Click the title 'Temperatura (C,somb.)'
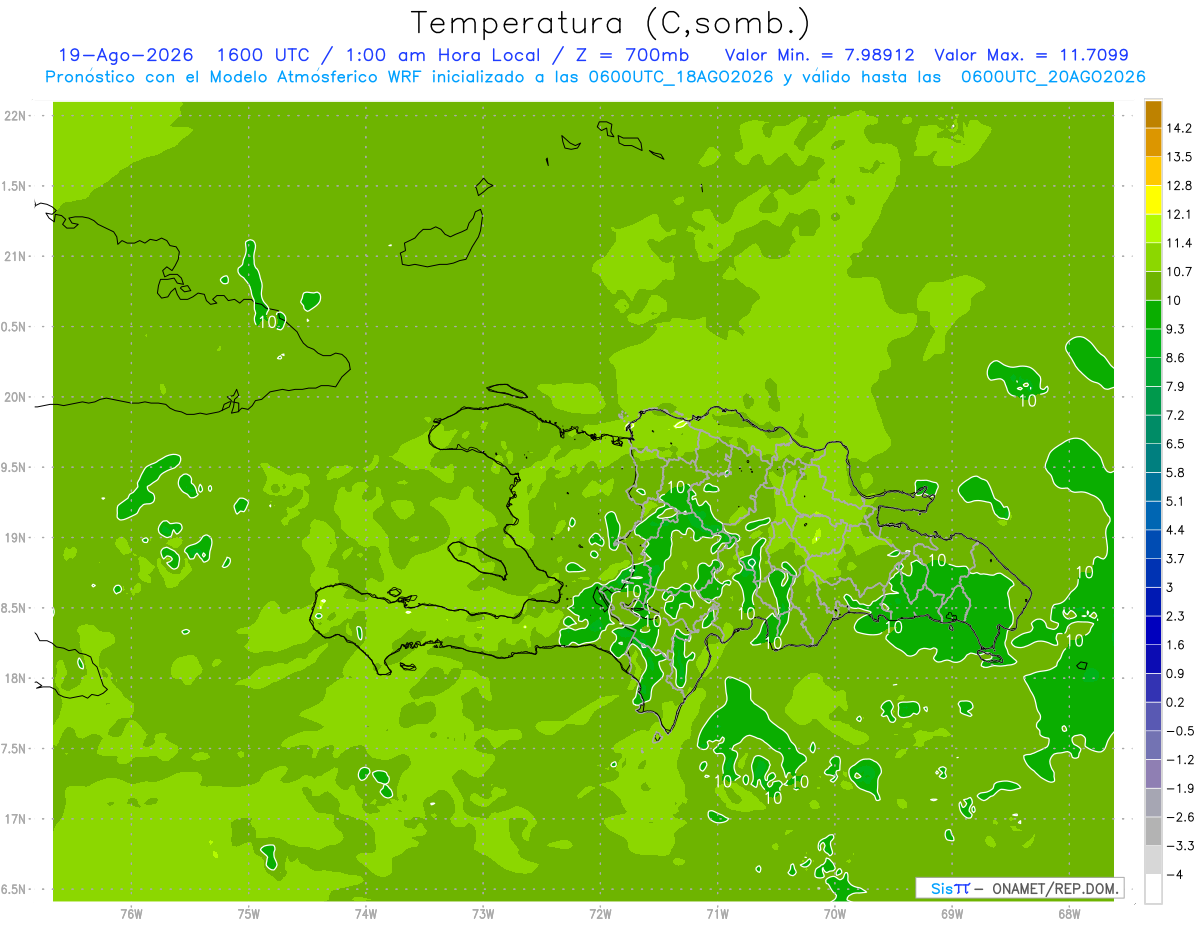The height and width of the screenshot is (927, 1200). click(x=610, y=24)
